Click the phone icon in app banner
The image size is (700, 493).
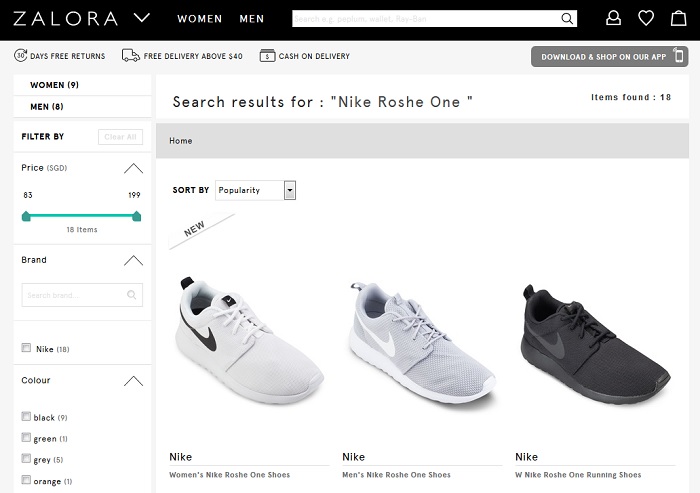[x=679, y=55]
